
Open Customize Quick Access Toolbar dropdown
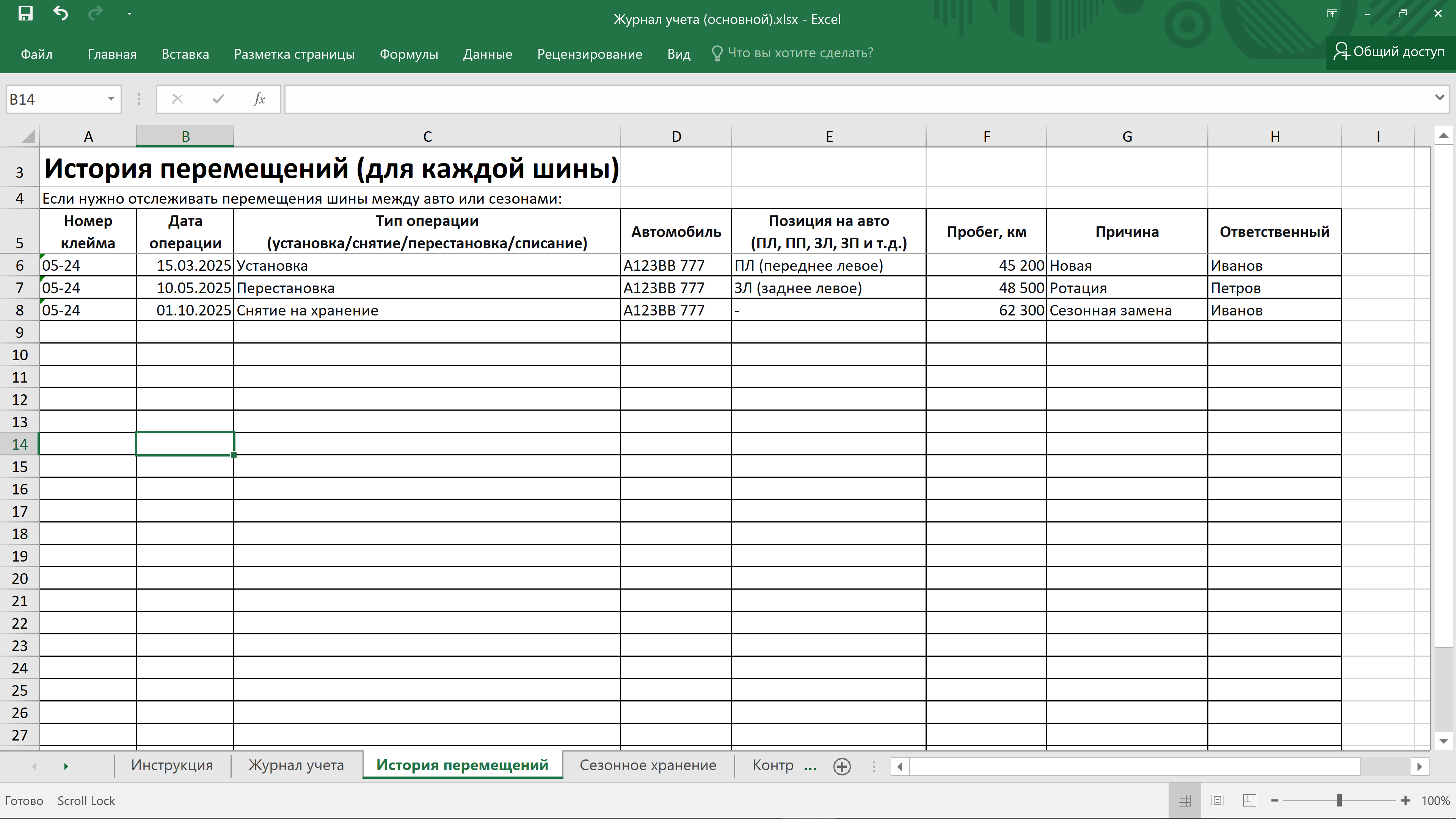tap(129, 14)
